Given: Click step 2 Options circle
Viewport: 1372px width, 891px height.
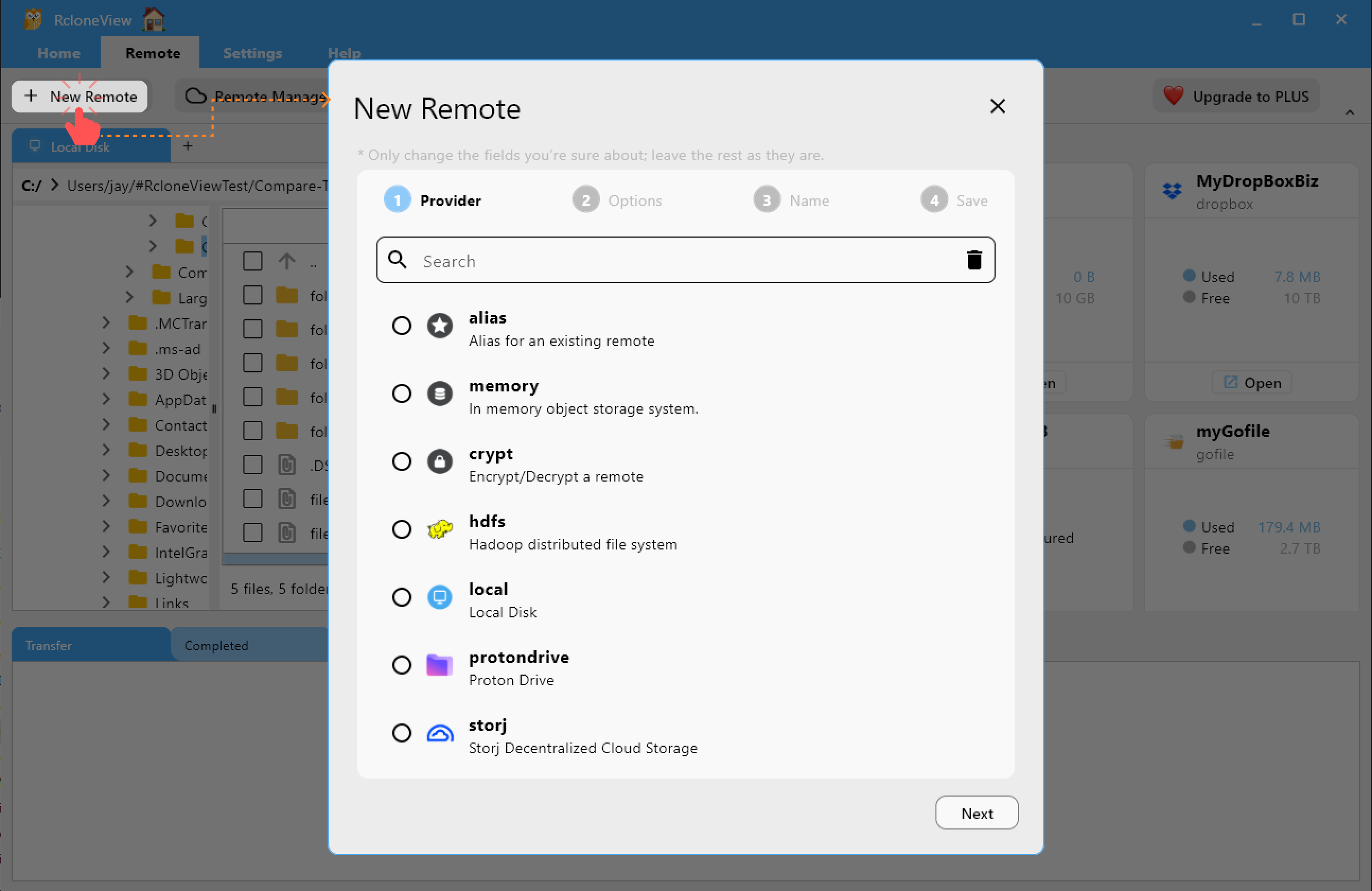Looking at the screenshot, I should 586,200.
